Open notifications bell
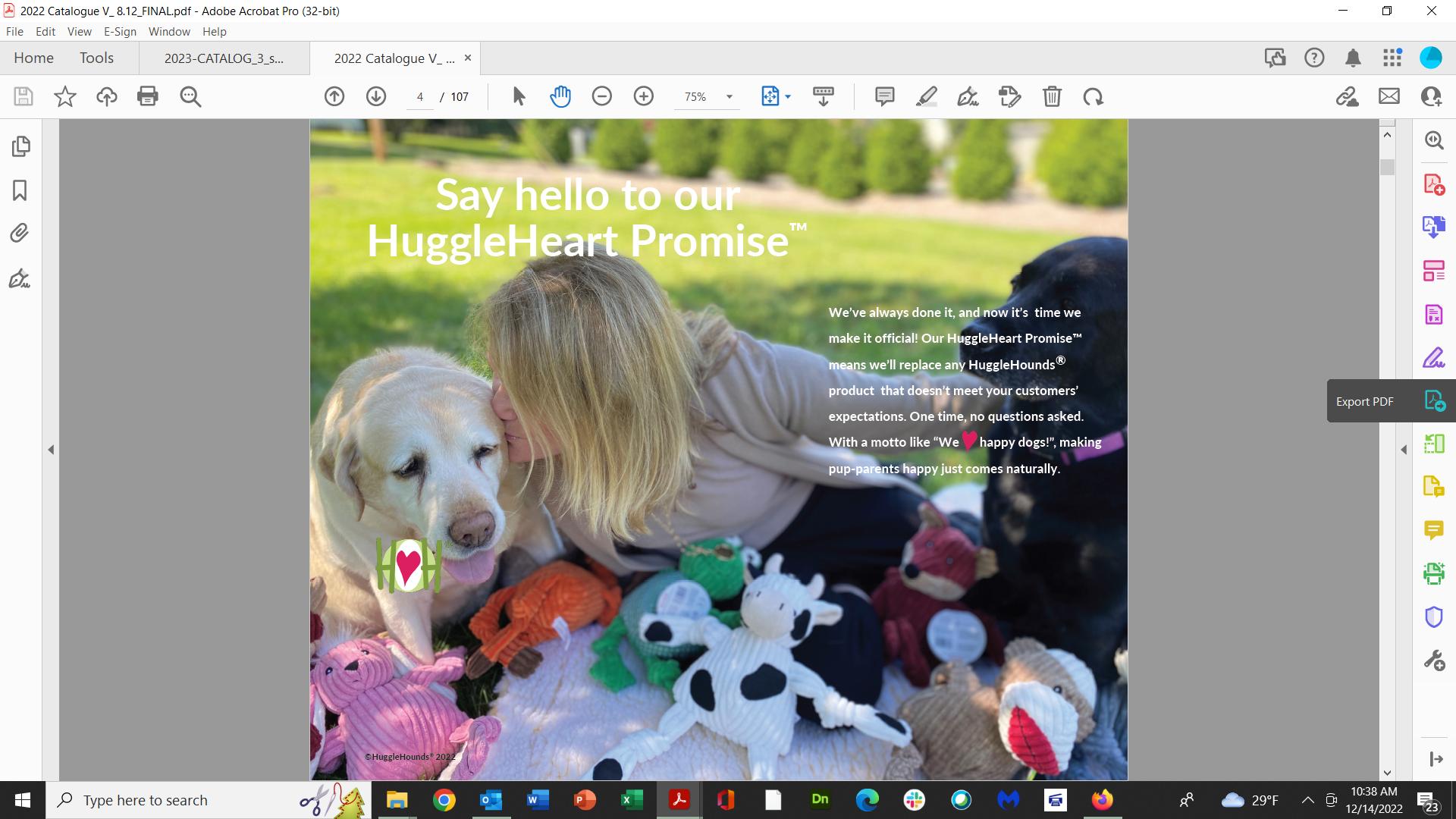1456x819 pixels. click(x=1353, y=58)
